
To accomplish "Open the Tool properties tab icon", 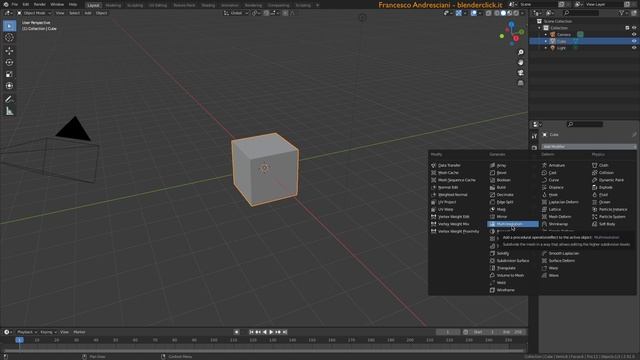I will pyautogui.click(x=534, y=136).
